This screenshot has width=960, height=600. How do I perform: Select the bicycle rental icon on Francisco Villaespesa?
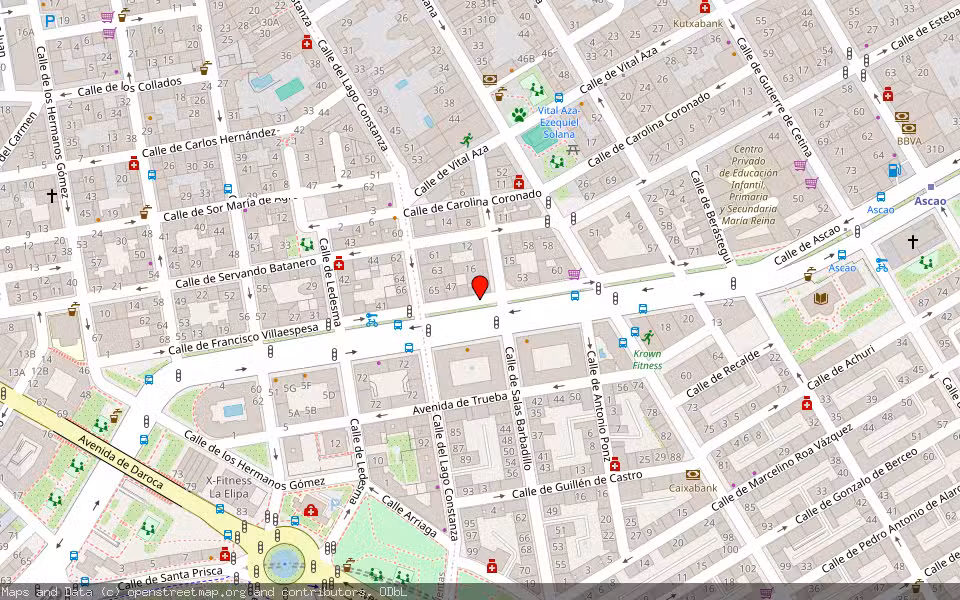tap(372, 320)
